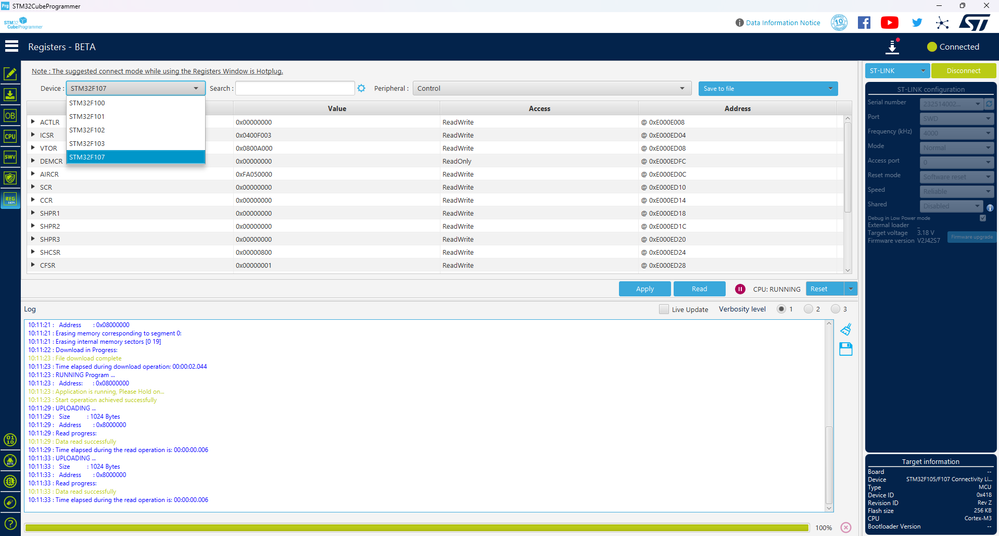Open the Device combo box

click(x=136, y=89)
